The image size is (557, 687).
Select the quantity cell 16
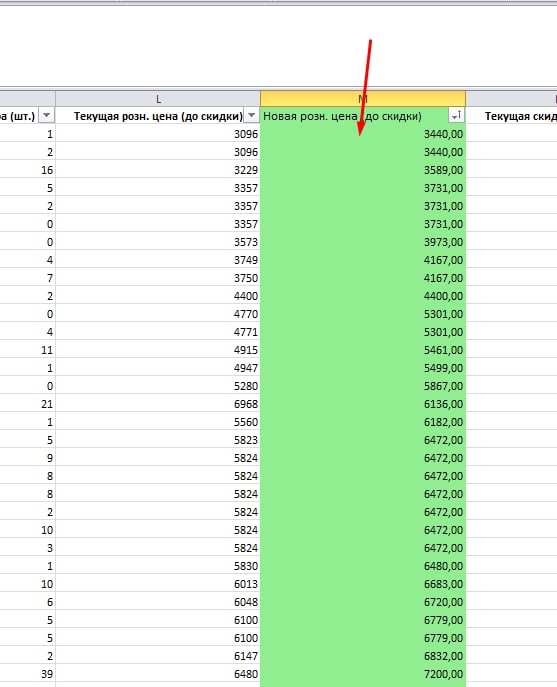point(27,170)
